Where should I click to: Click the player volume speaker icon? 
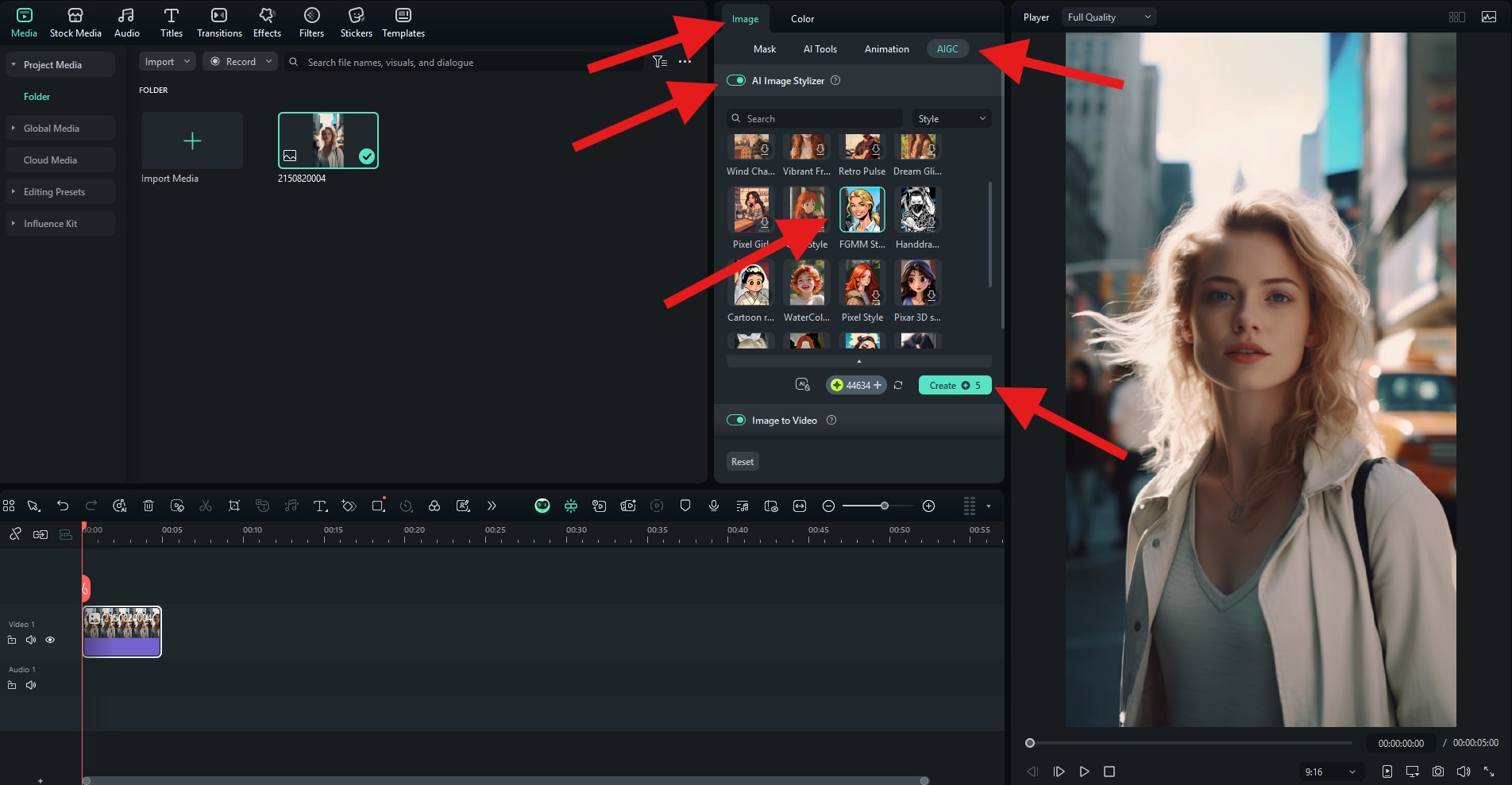coord(1464,772)
